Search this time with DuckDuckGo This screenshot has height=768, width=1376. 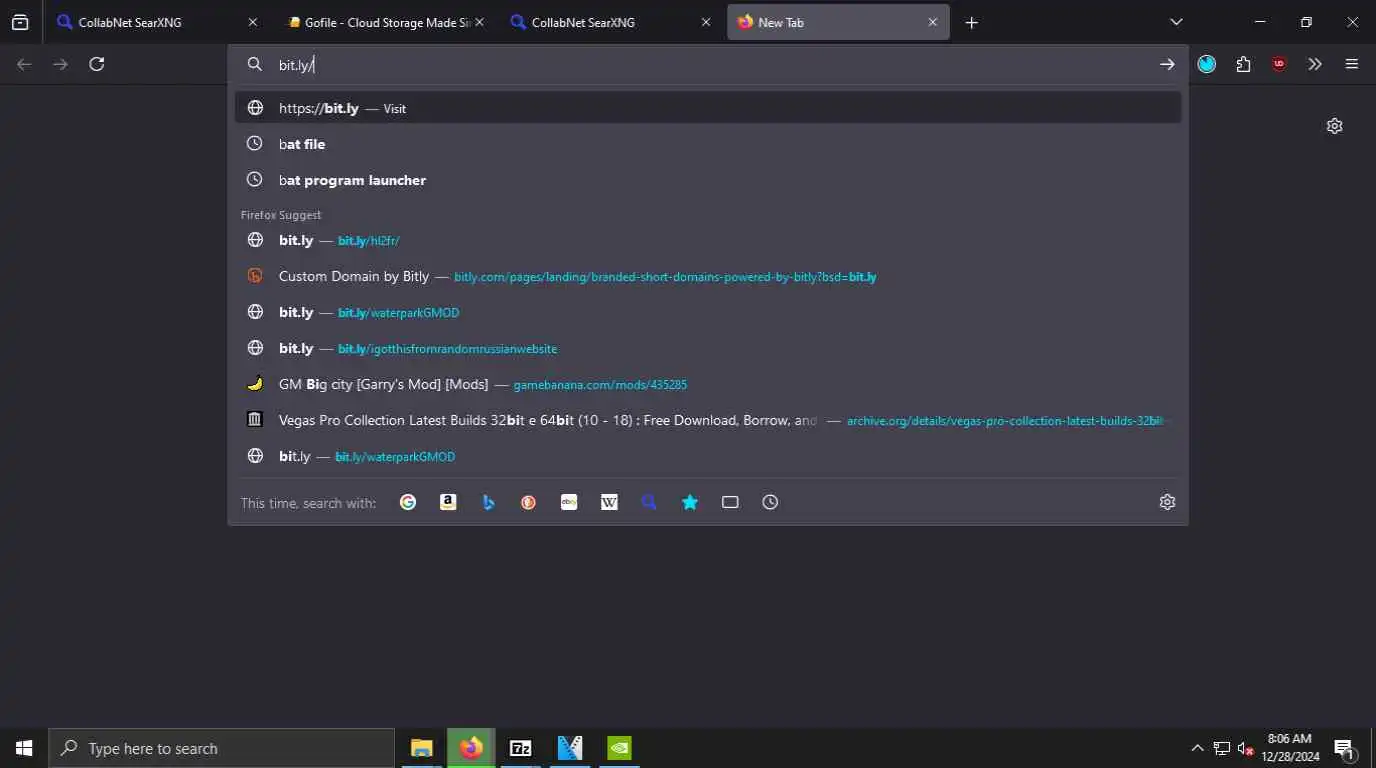click(528, 502)
